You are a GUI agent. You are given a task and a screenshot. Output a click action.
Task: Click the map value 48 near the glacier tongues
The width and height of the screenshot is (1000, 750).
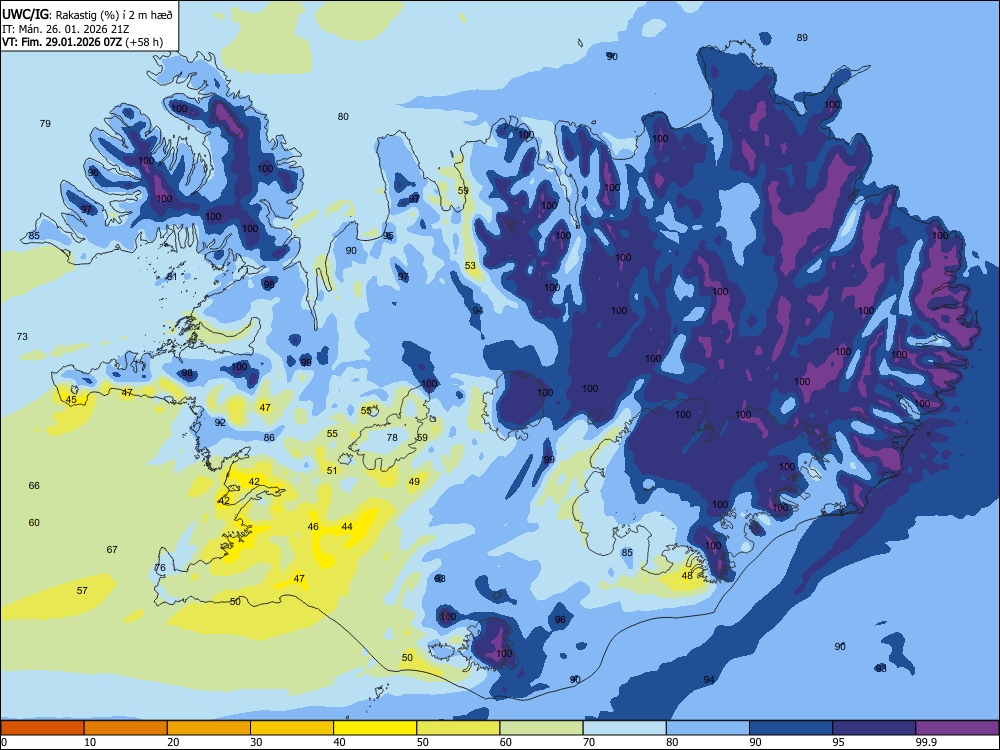pos(687,575)
